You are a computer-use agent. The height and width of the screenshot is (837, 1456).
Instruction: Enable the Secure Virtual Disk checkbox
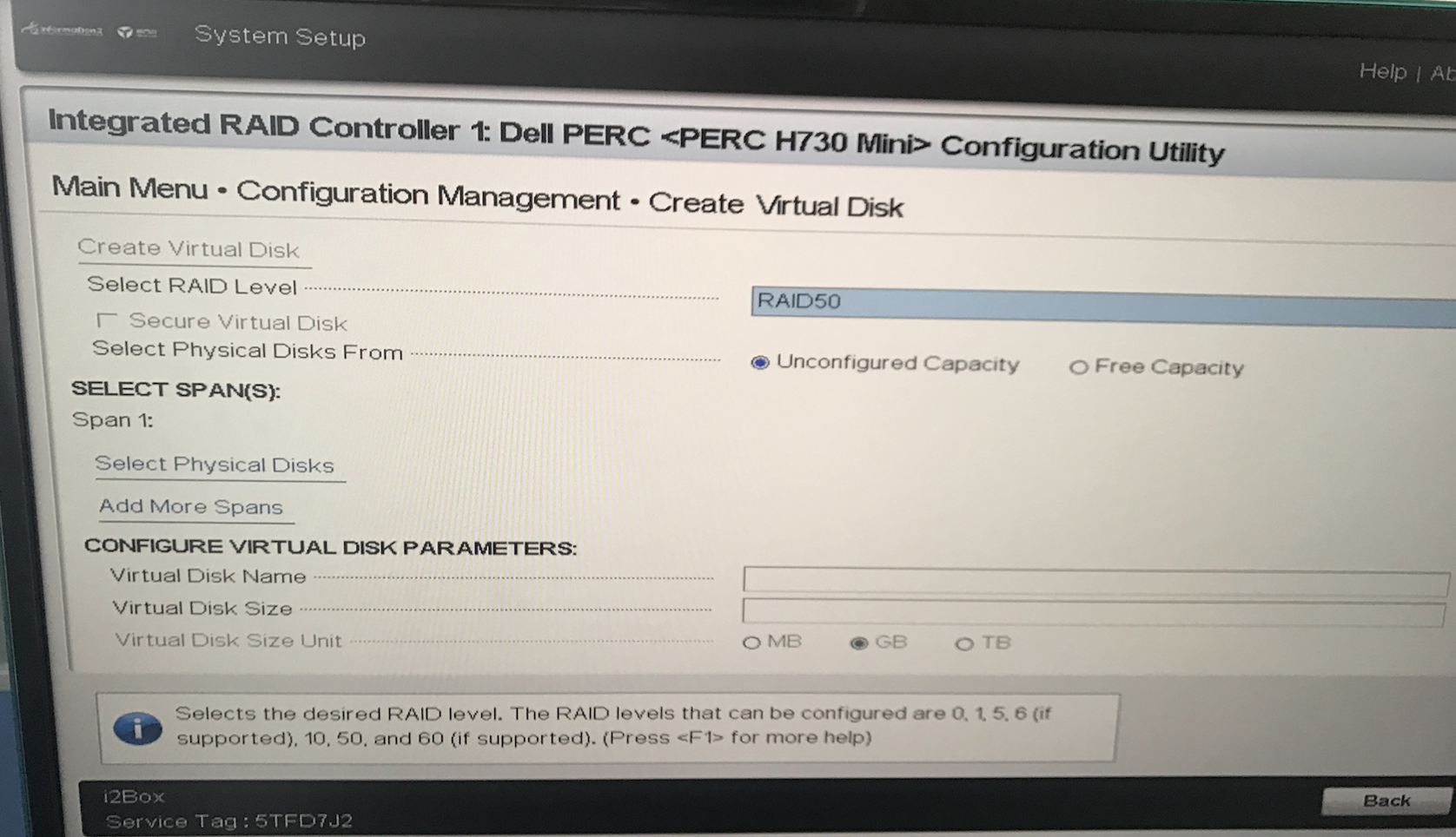click(107, 320)
